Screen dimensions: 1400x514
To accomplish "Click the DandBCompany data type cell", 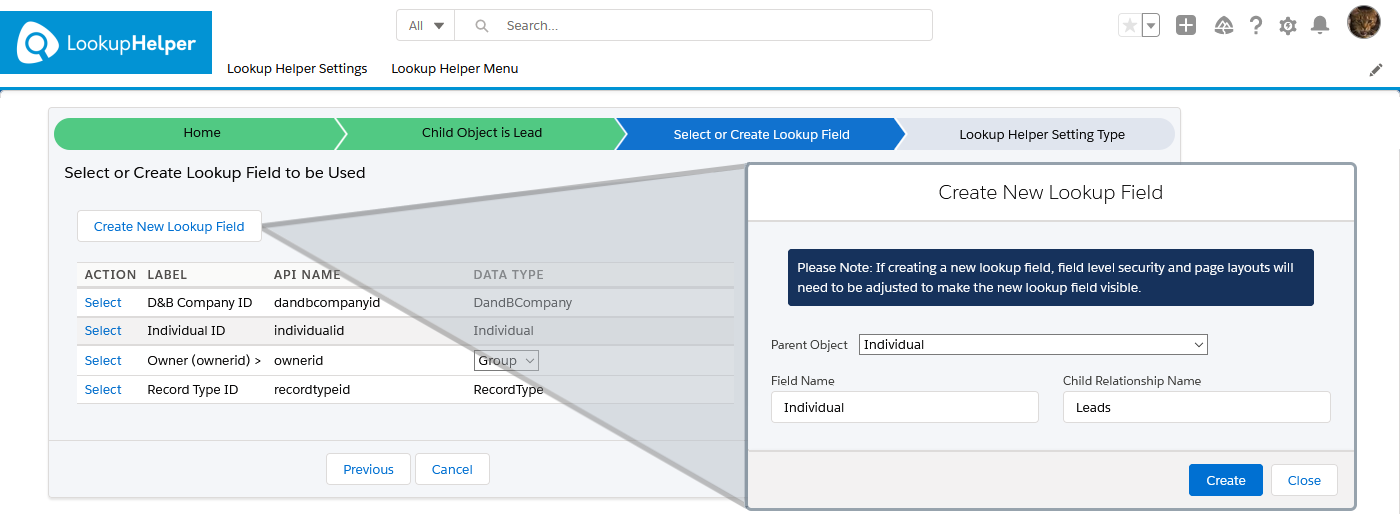I will [523, 302].
